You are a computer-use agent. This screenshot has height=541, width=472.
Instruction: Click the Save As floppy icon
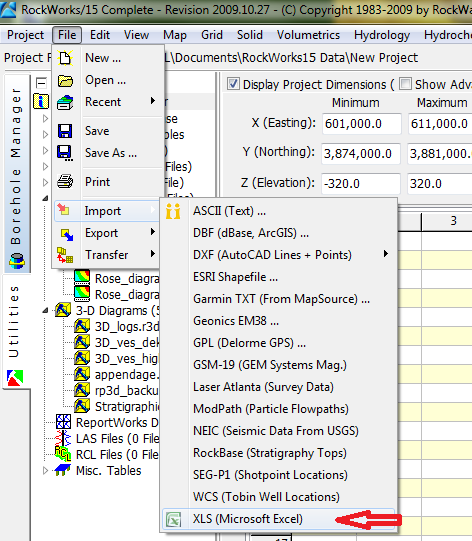[x=65, y=153]
